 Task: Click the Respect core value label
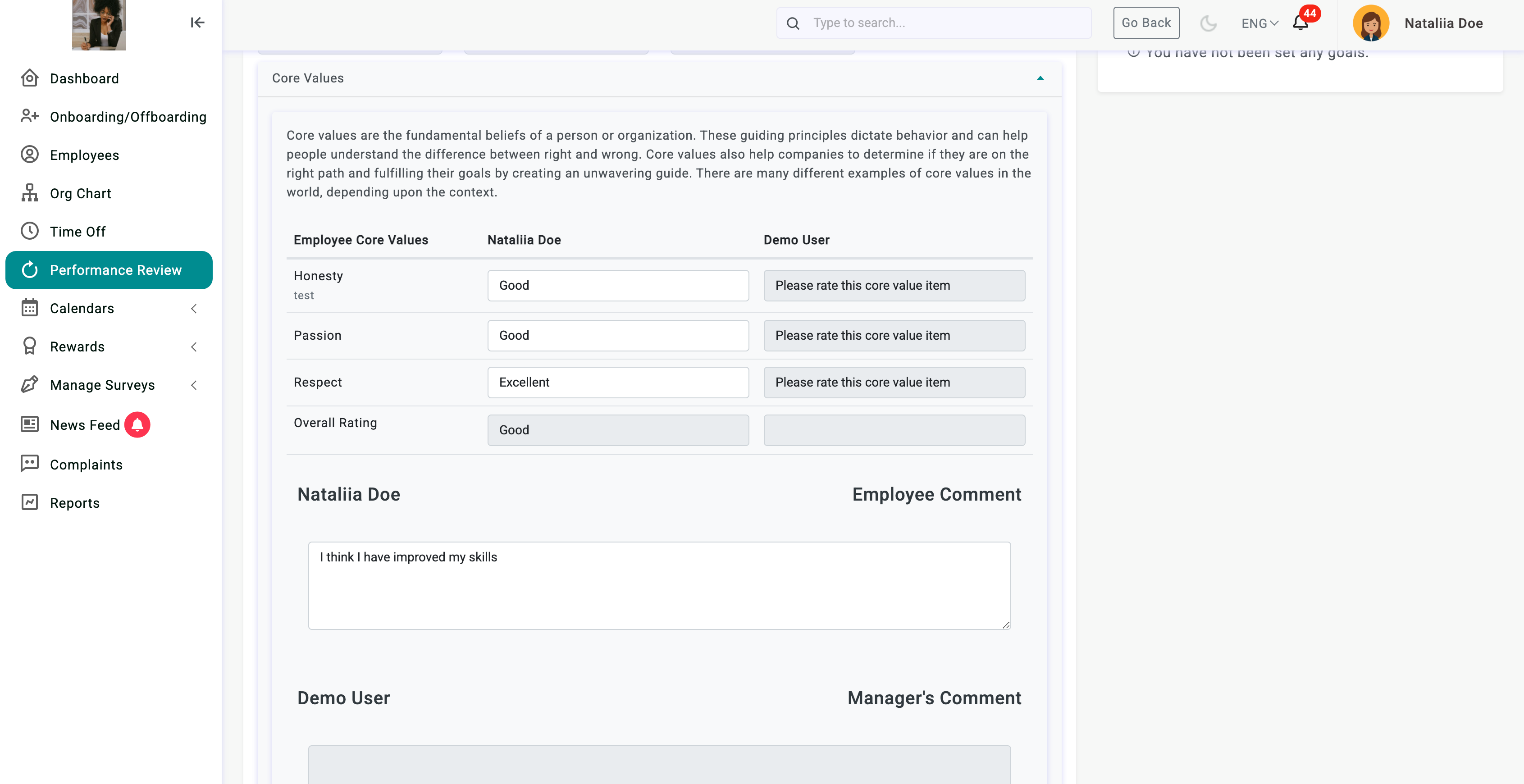point(318,382)
